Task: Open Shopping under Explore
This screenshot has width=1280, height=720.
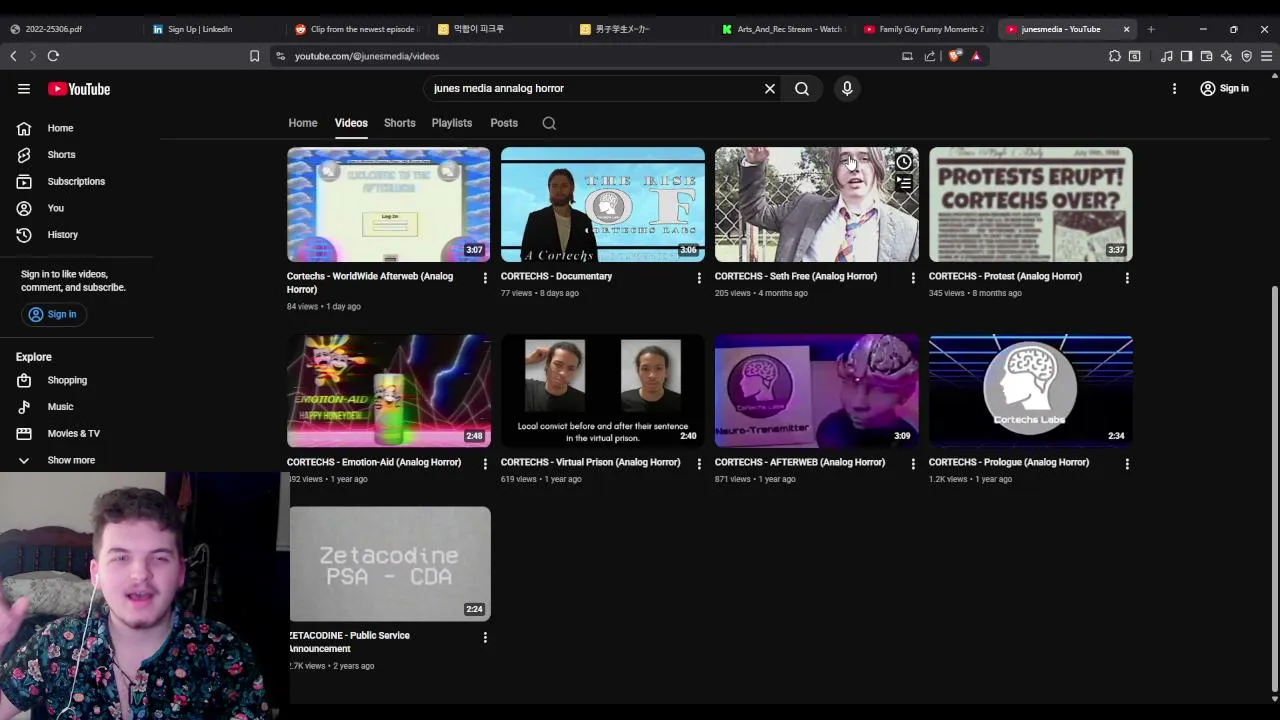Action: click(x=52, y=380)
